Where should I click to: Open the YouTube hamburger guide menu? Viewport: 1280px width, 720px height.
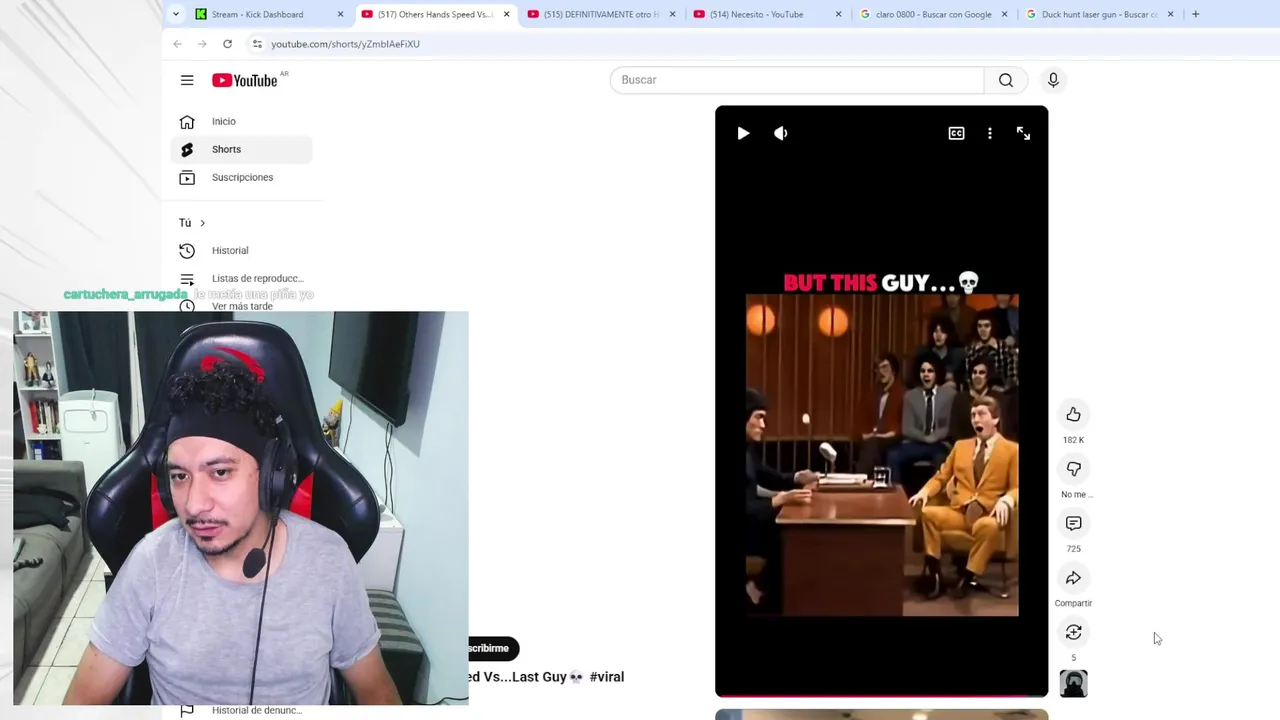coord(187,80)
